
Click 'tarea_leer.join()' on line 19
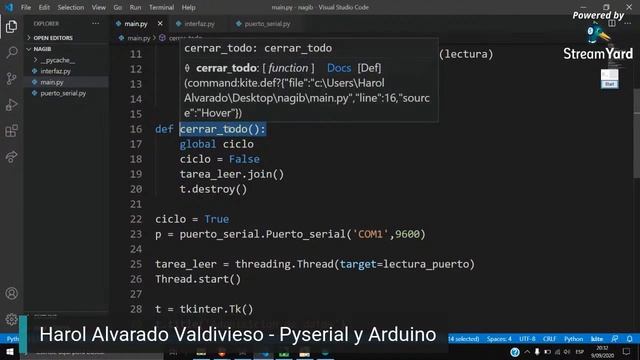click(232, 175)
